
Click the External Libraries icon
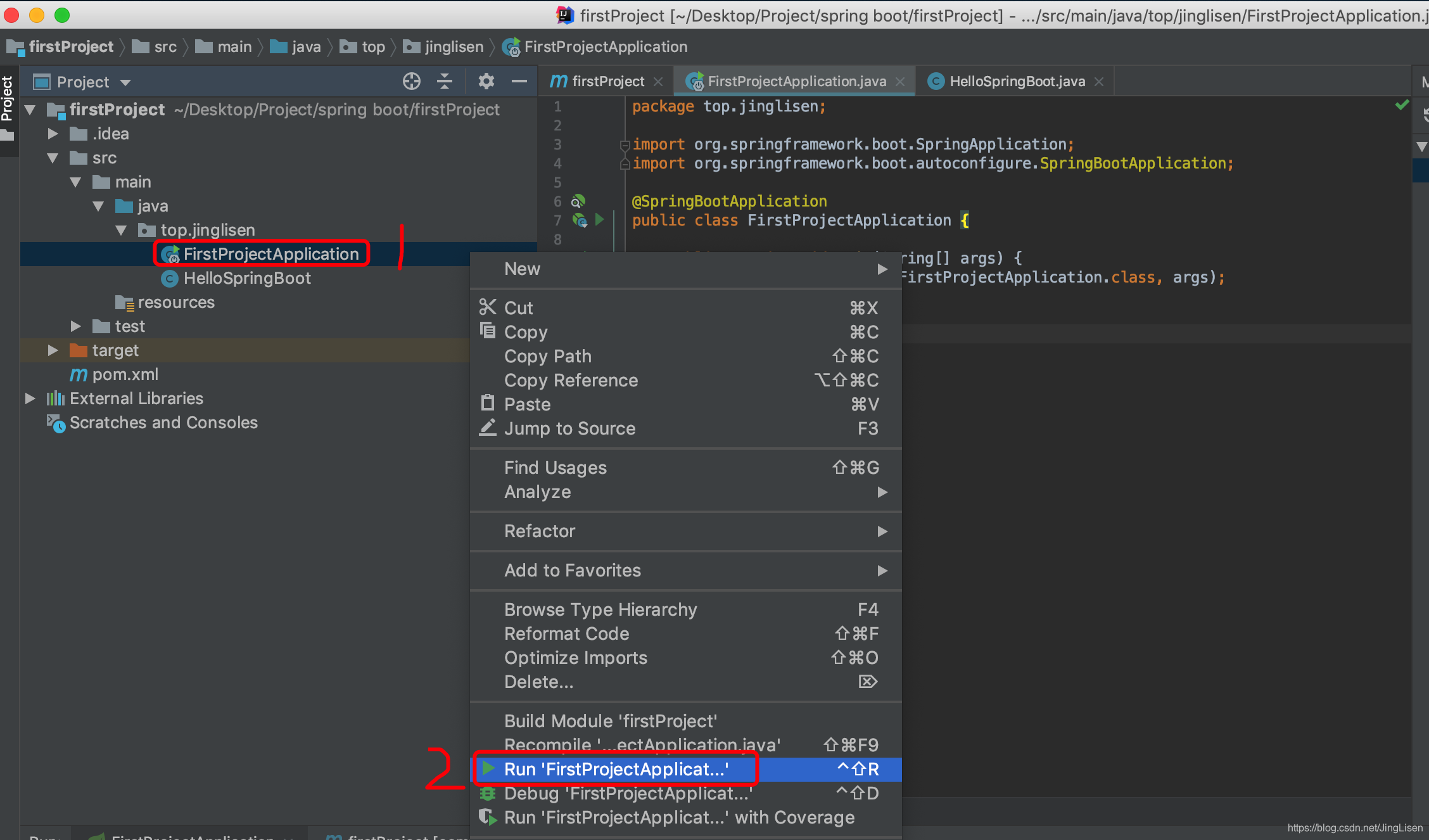click(56, 398)
